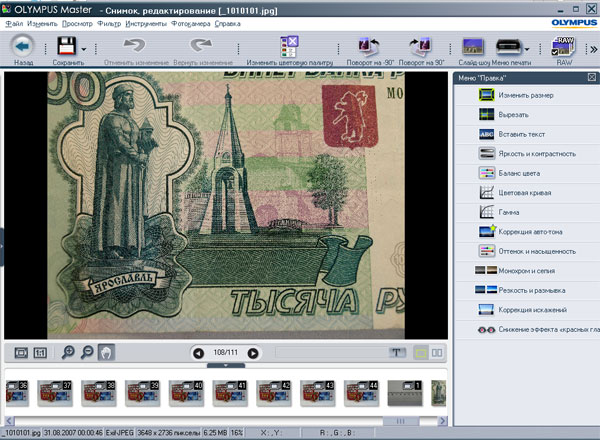Open the Фильтр menu
The image size is (600, 440).
(x=109, y=24)
